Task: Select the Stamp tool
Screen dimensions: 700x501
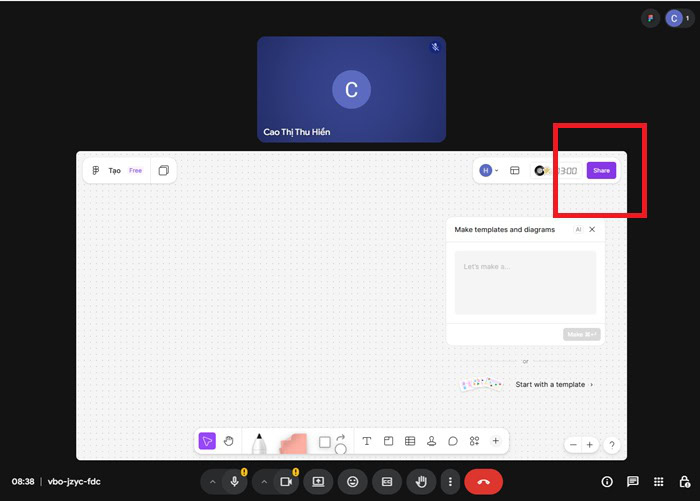Action: [x=431, y=441]
